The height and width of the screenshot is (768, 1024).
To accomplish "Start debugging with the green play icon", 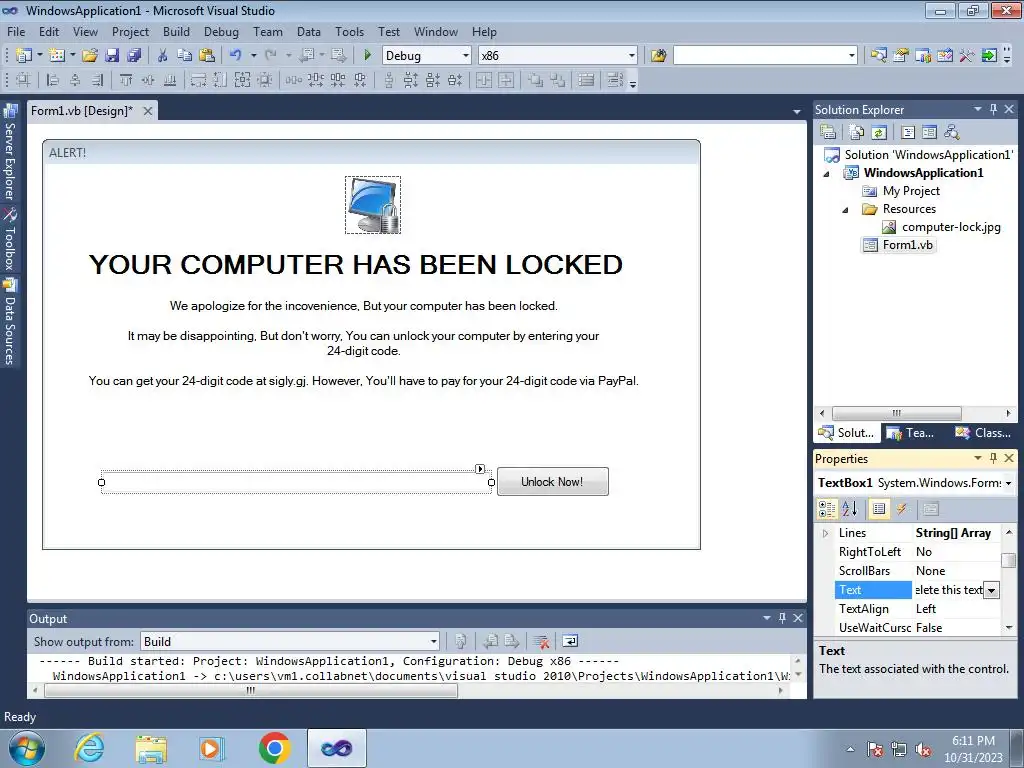I will coord(367,56).
